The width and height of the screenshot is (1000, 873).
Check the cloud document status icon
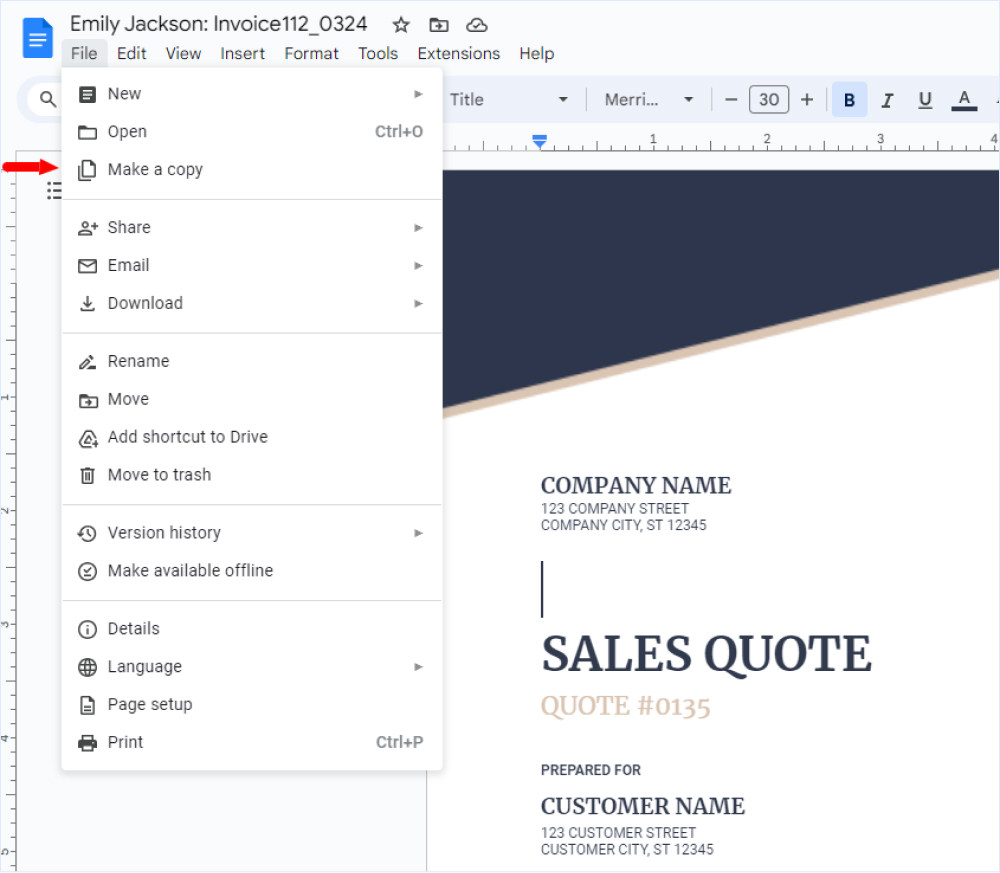click(x=477, y=25)
